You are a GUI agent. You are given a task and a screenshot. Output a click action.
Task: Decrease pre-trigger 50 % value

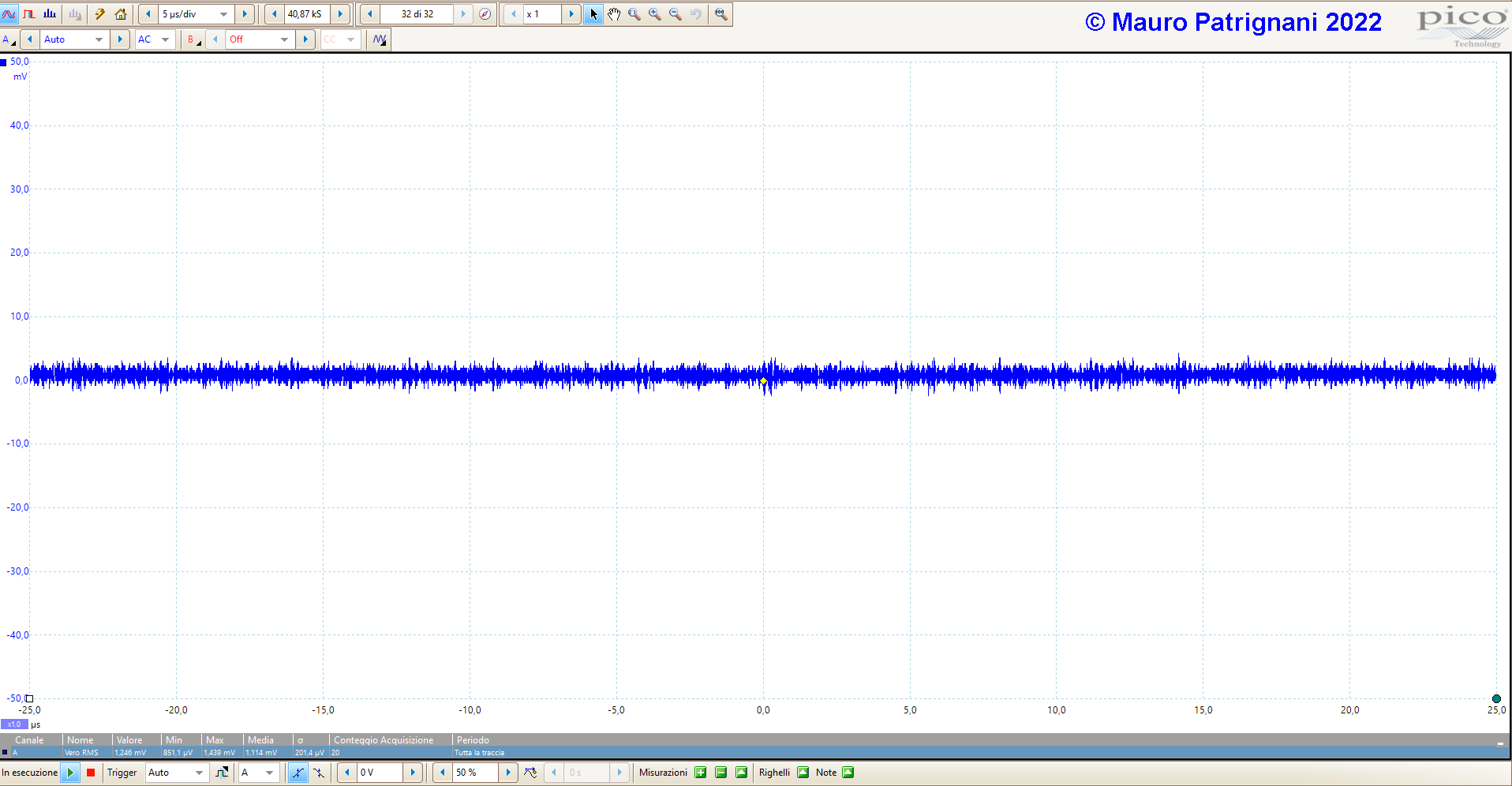443,773
